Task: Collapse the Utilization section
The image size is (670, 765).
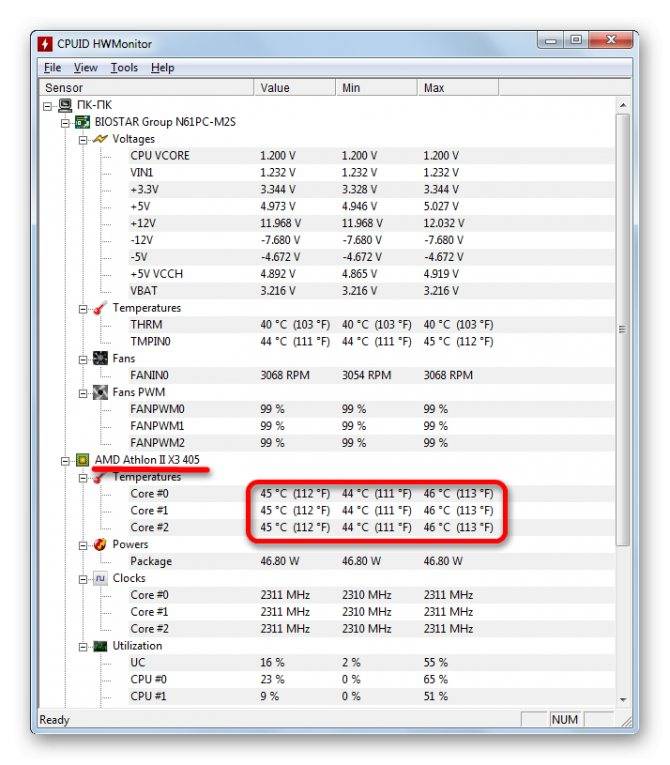Action: [83, 647]
